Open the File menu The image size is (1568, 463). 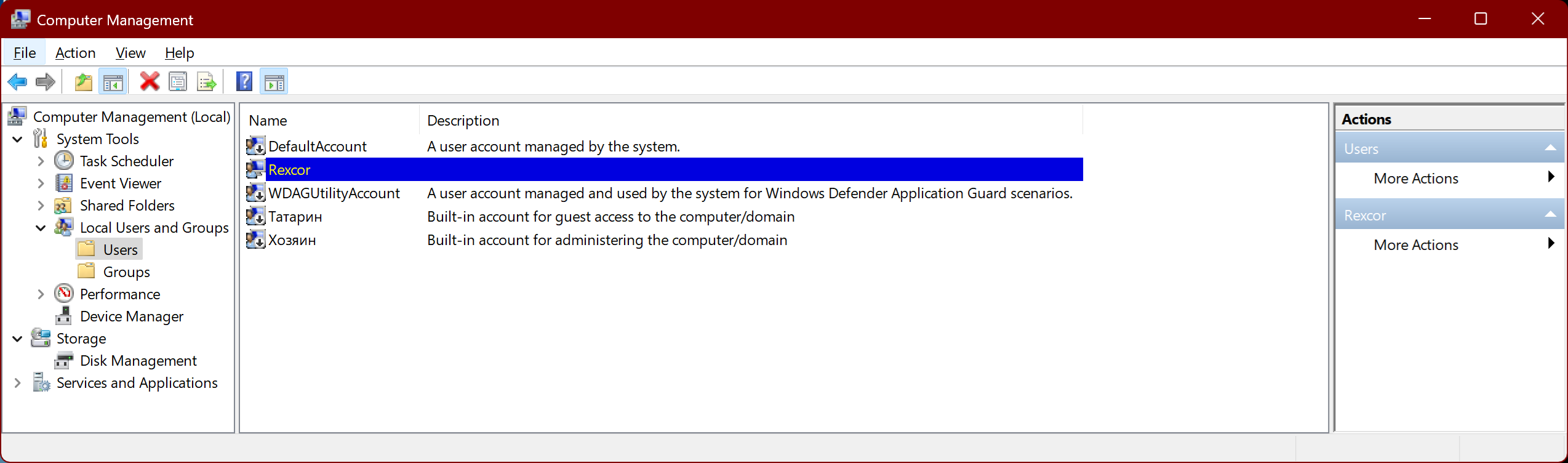(25, 53)
